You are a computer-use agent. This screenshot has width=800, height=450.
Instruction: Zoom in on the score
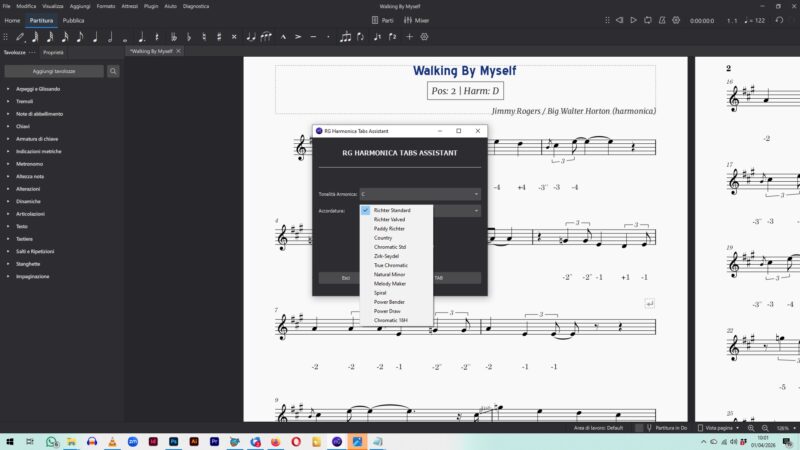coord(751,428)
